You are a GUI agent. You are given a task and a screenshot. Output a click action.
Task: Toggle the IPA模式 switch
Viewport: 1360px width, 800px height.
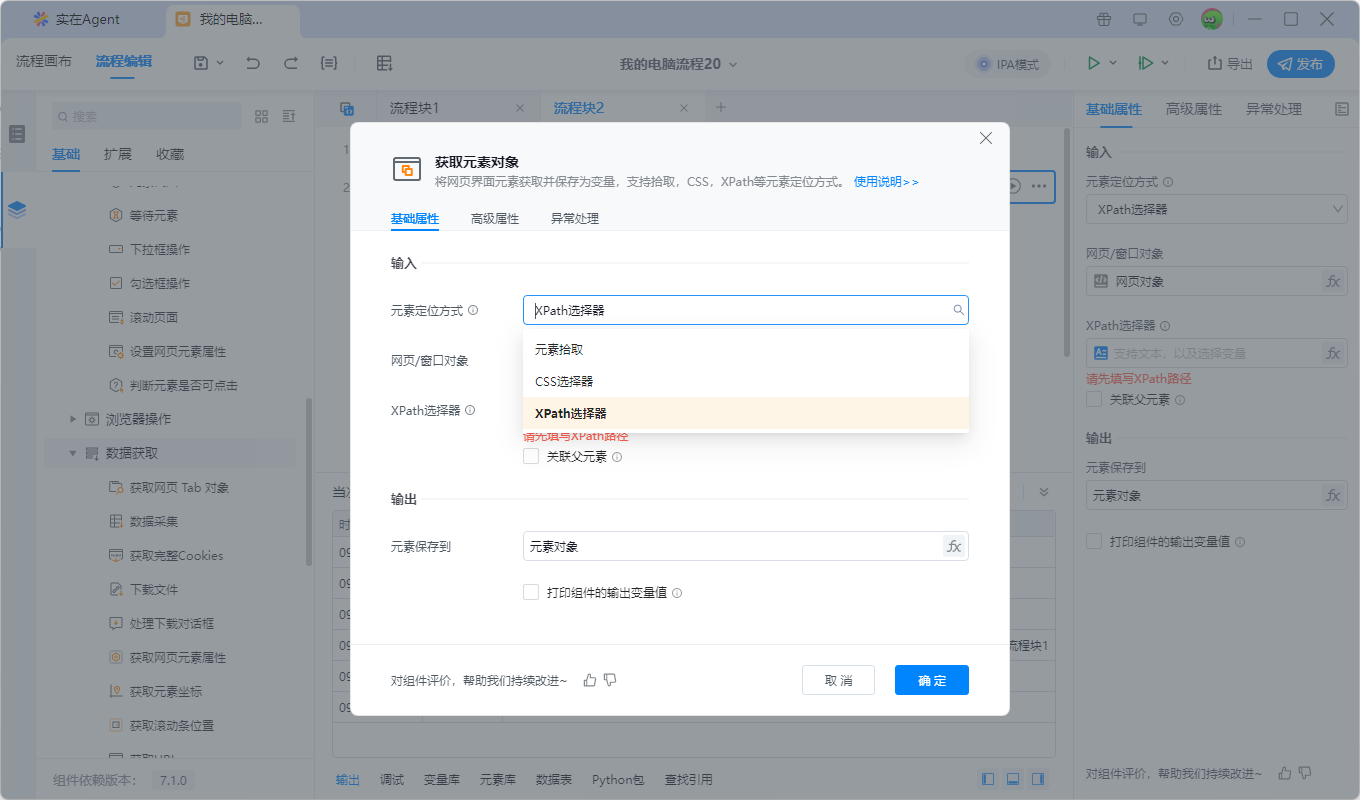(x=1008, y=64)
